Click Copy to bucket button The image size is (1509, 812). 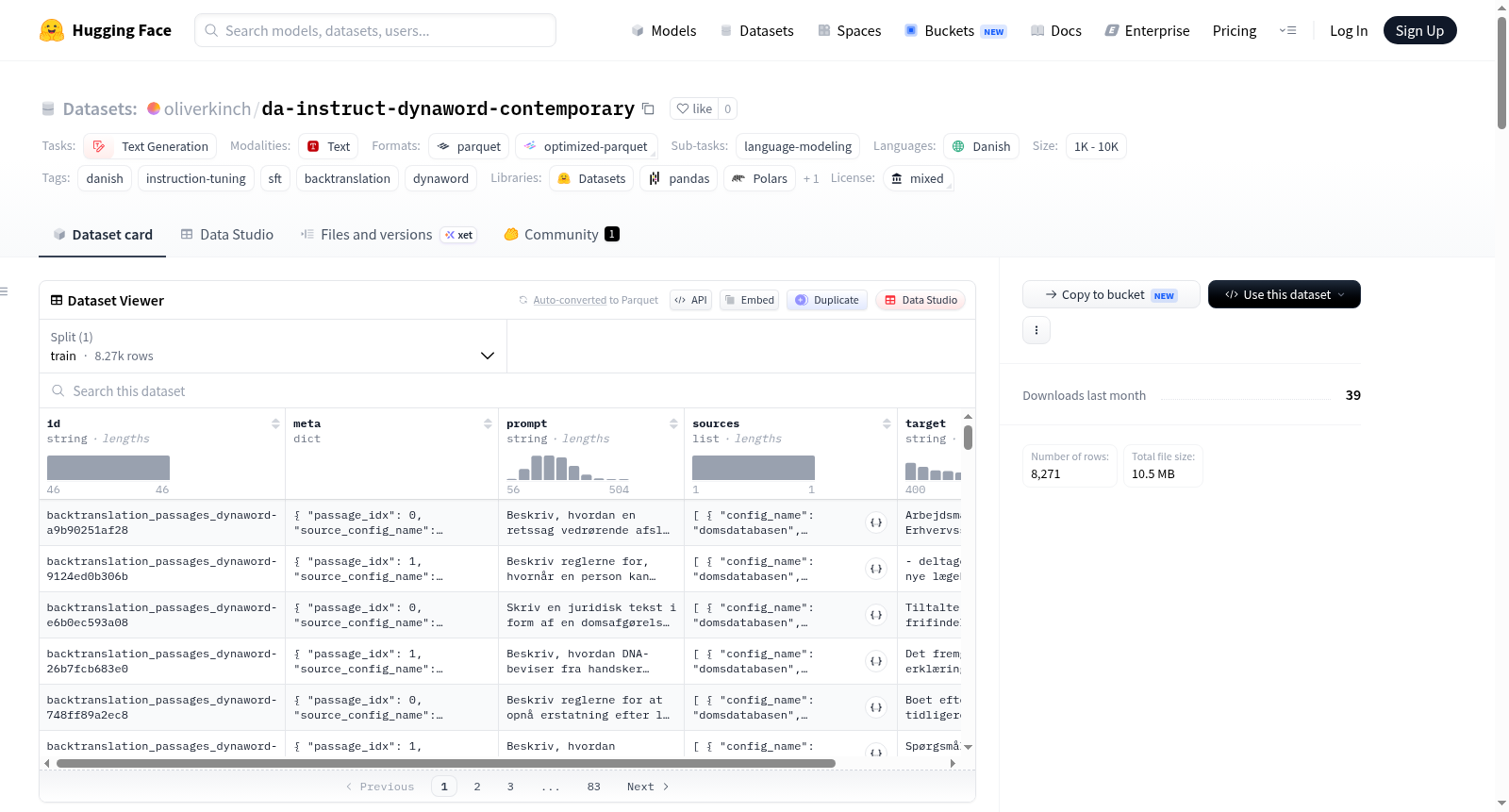pos(1111,294)
